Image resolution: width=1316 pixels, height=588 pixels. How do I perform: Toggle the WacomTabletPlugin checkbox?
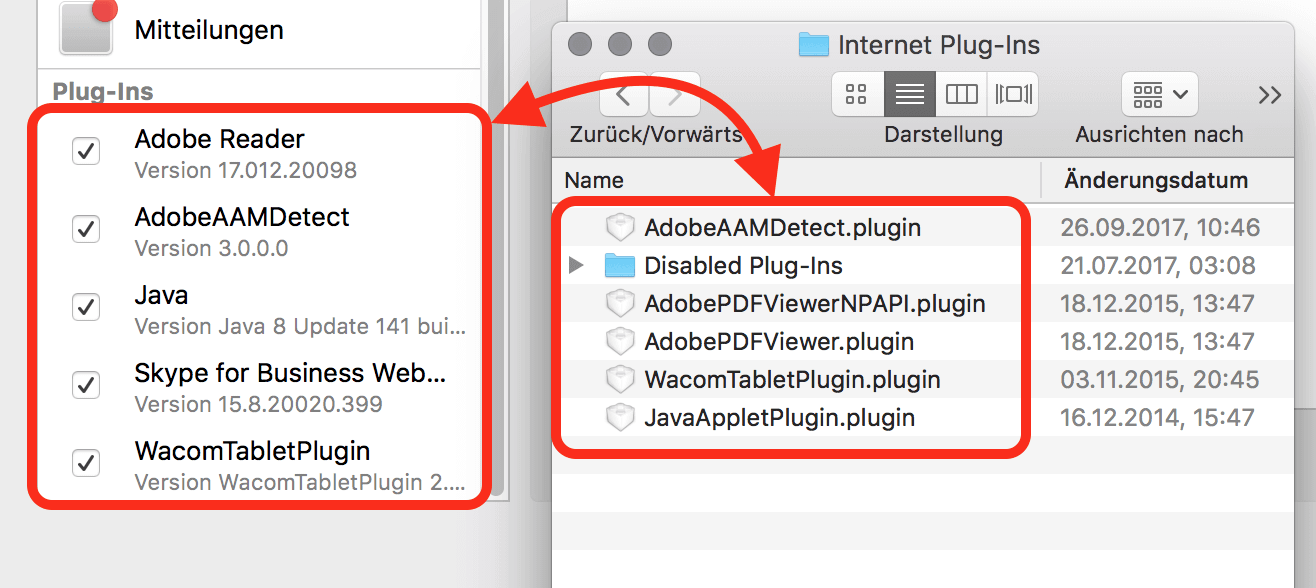87,463
